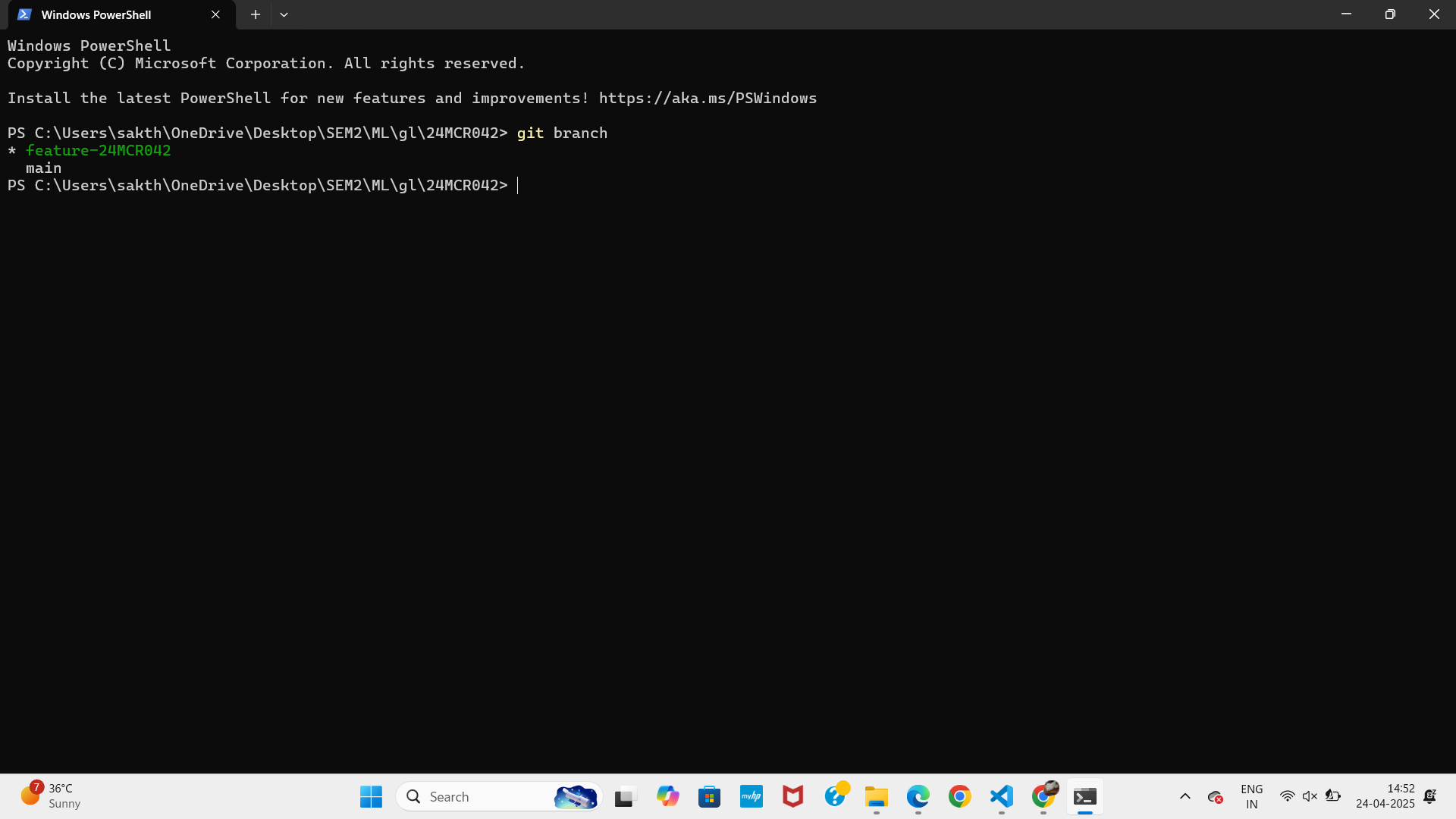Open the battery status icon
The image size is (1456, 819).
click(1333, 796)
